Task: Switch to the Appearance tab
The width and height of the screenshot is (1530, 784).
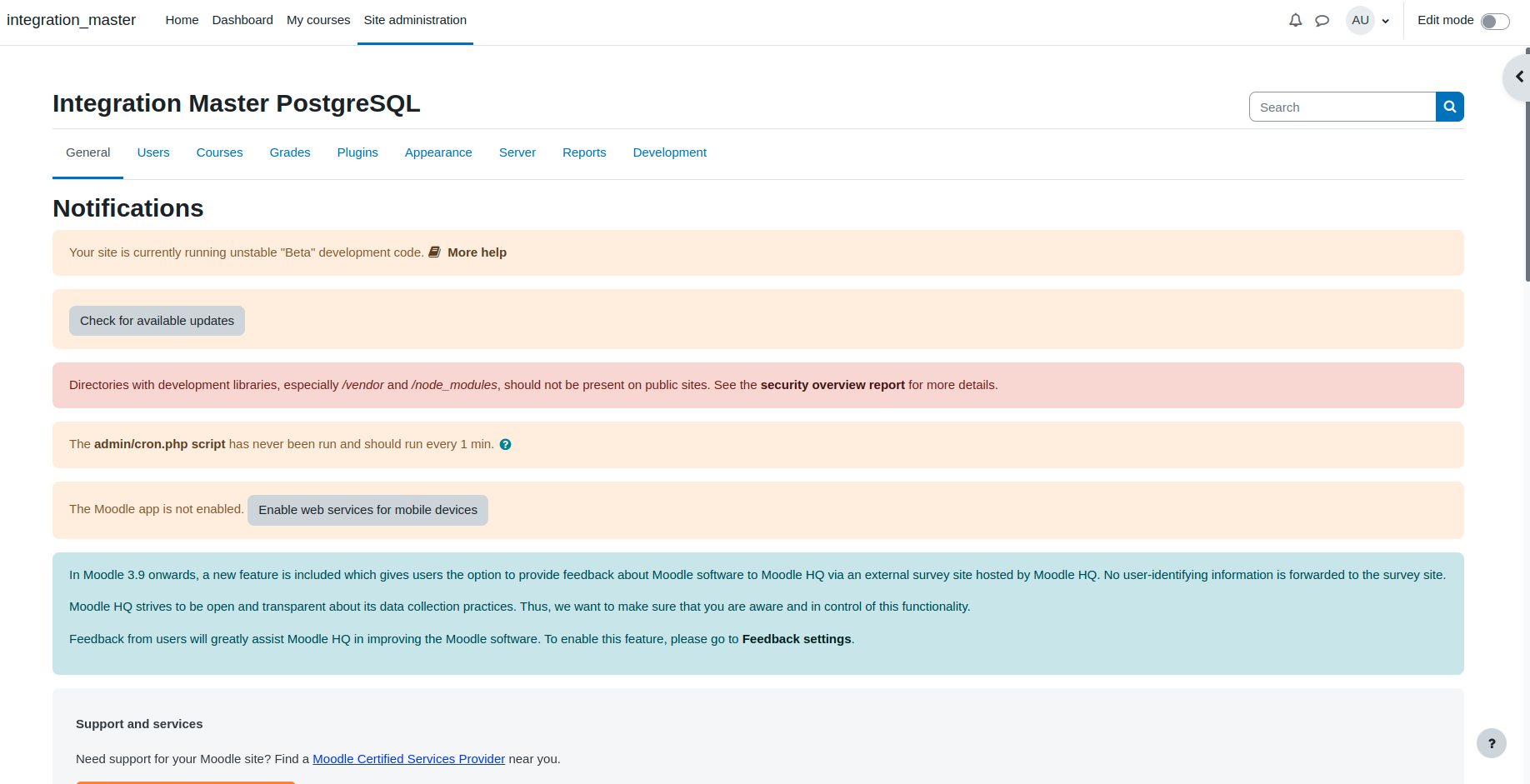Action: pos(438,152)
